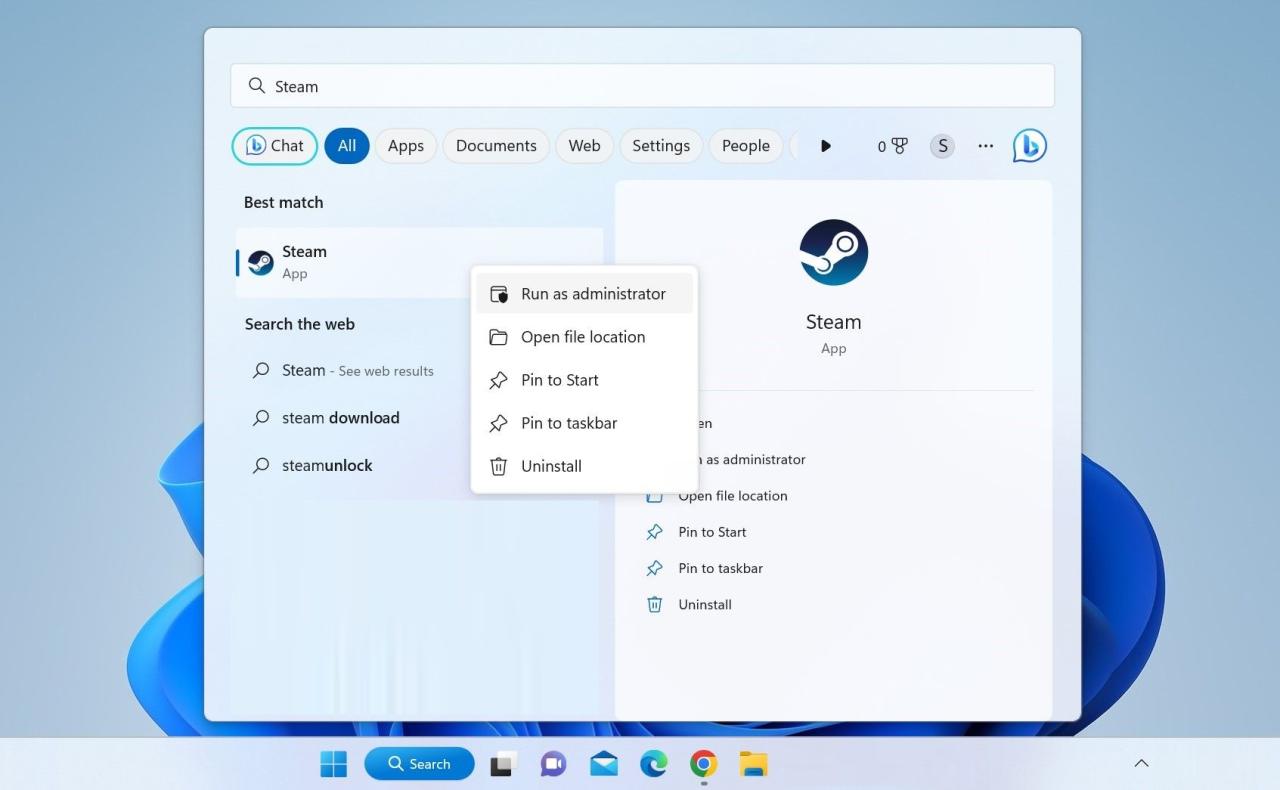Open Task View on the taskbar
Screen dimensions: 1280x790
(x=504, y=764)
